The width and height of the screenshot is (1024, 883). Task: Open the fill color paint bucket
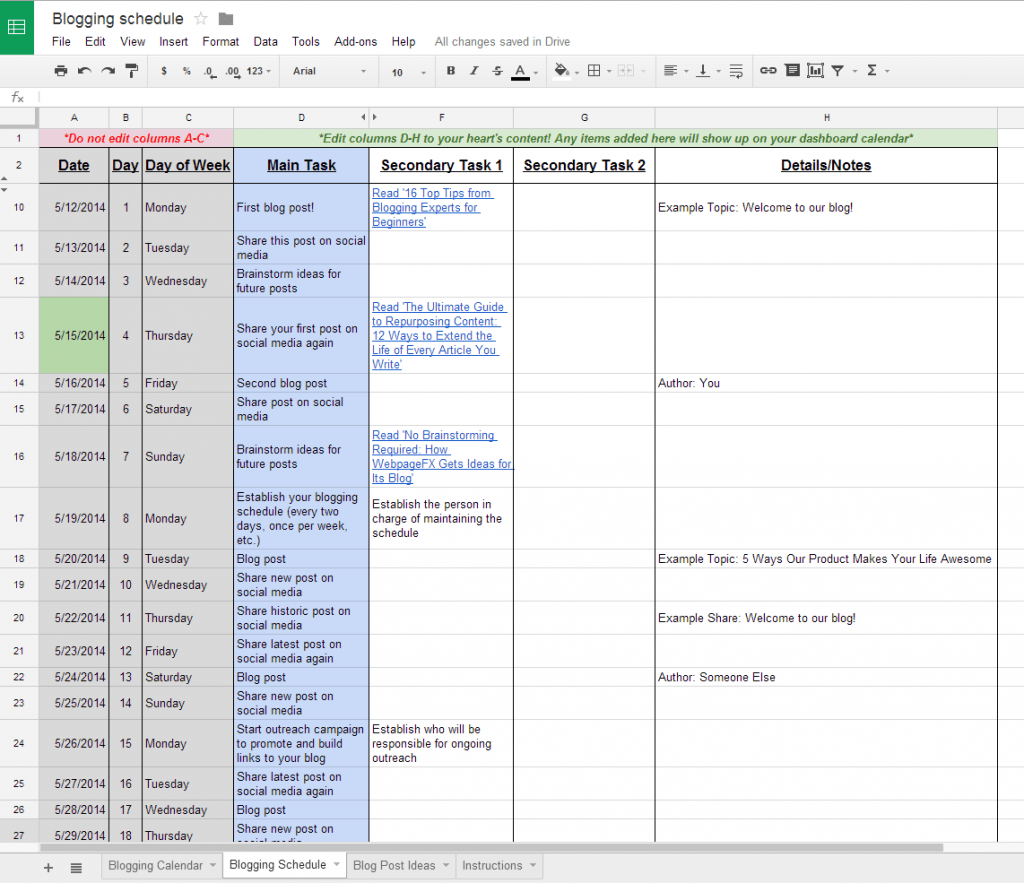click(561, 71)
